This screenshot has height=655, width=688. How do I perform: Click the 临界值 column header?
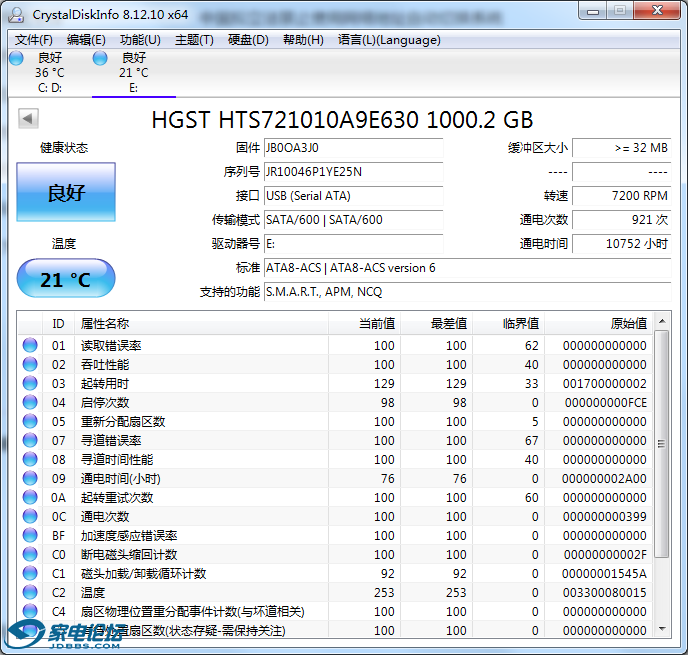(509, 324)
